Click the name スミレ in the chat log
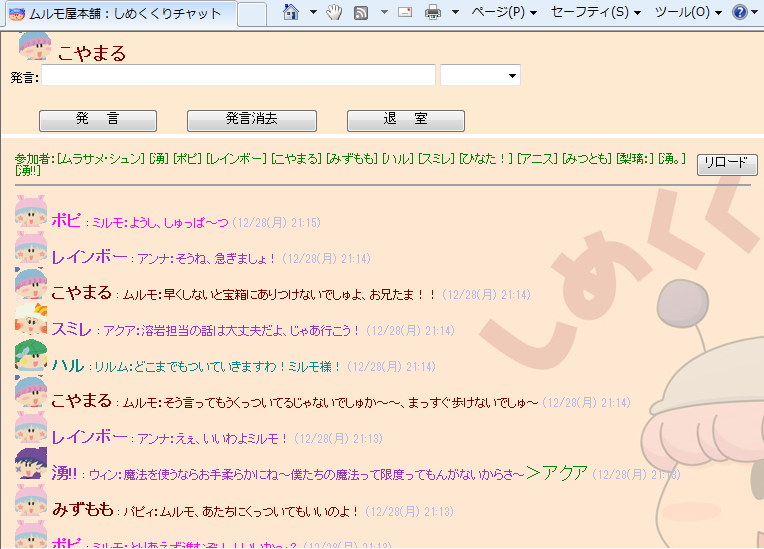This screenshot has width=764, height=549. (x=72, y=329)
